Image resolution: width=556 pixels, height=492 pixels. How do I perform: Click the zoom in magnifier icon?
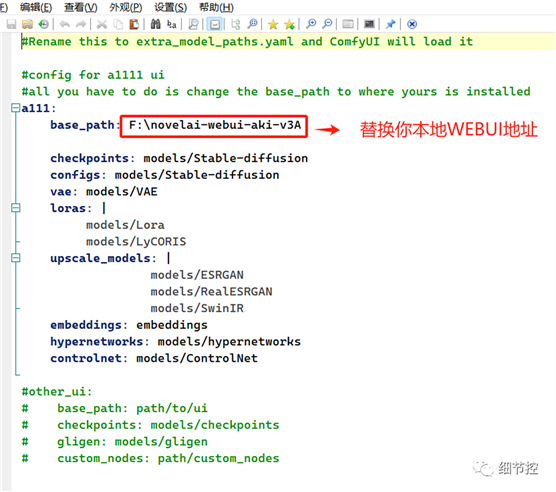click(x=311, y=24)
